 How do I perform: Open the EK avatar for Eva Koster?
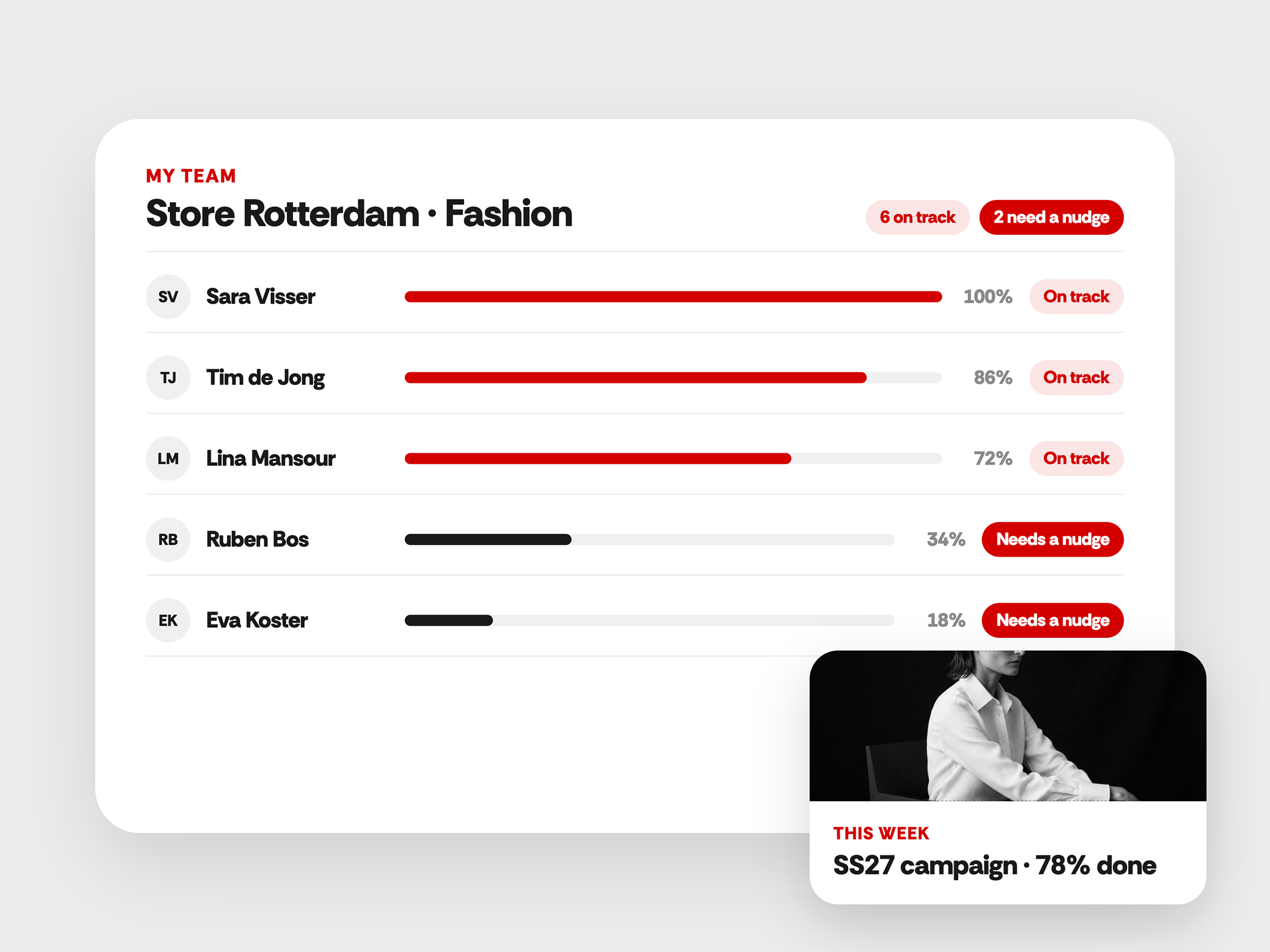click(x=168, y=620)
